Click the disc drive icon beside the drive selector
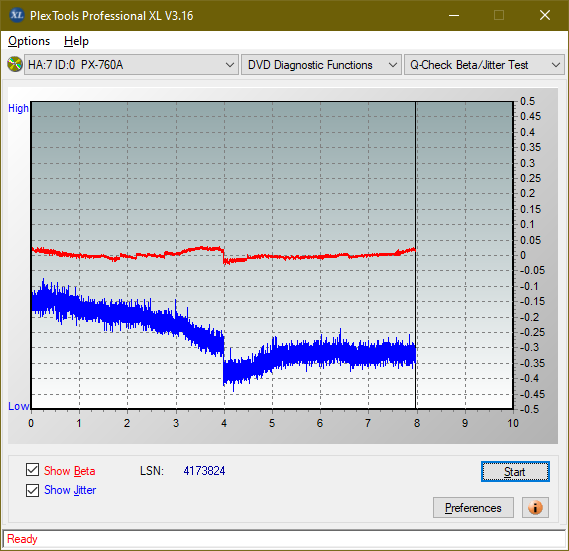 [x=15, y=65]
